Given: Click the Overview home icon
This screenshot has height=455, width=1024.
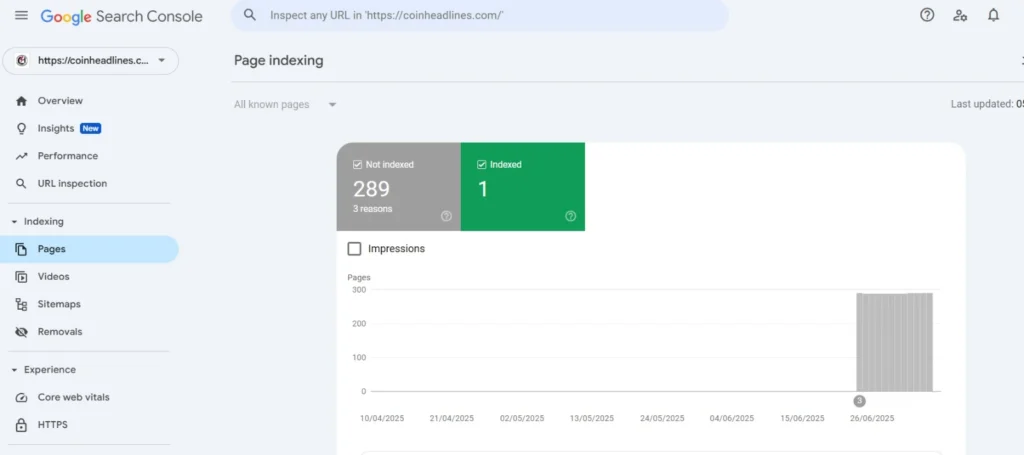Looking at the screenshot, I should [22, 101].
